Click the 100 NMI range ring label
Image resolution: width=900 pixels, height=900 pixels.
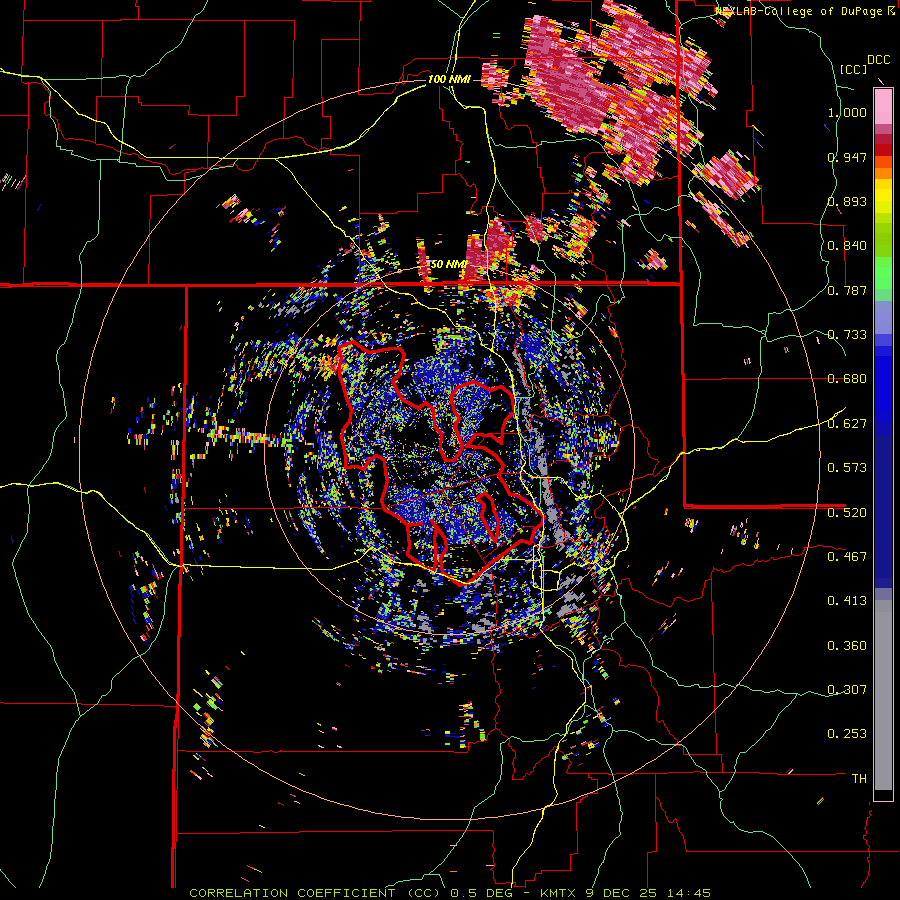pyautogui.click(x=448, y=79)
